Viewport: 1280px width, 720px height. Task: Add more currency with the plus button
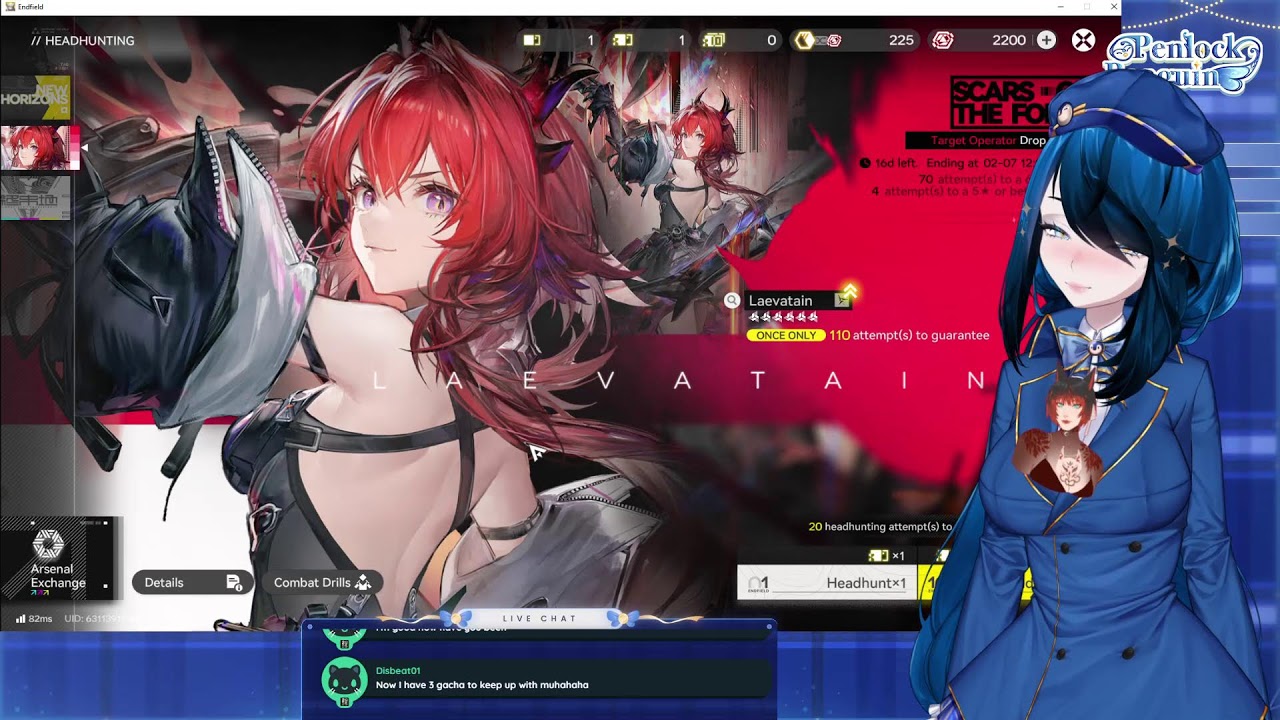1046,40
